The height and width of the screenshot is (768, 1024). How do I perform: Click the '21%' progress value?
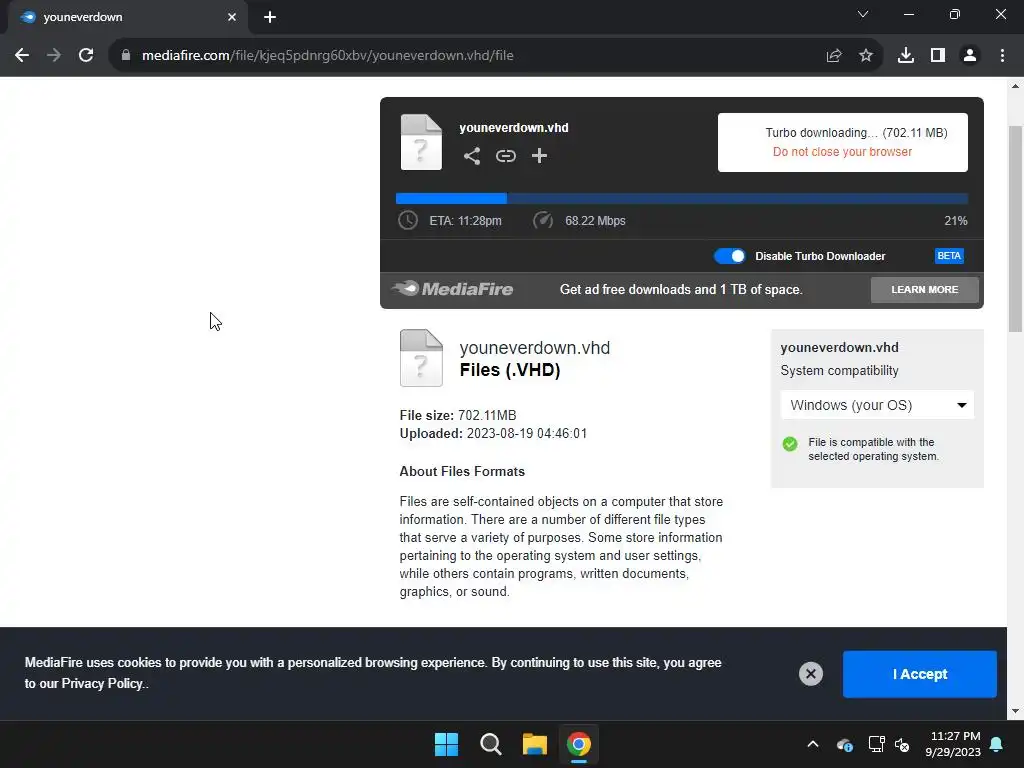[x=955, y=221]
